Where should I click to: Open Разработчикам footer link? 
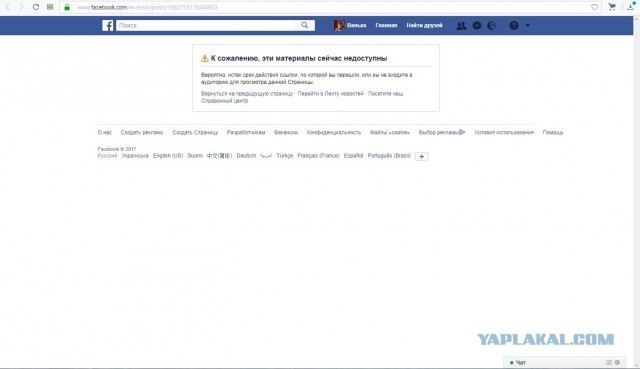[246, 132]
